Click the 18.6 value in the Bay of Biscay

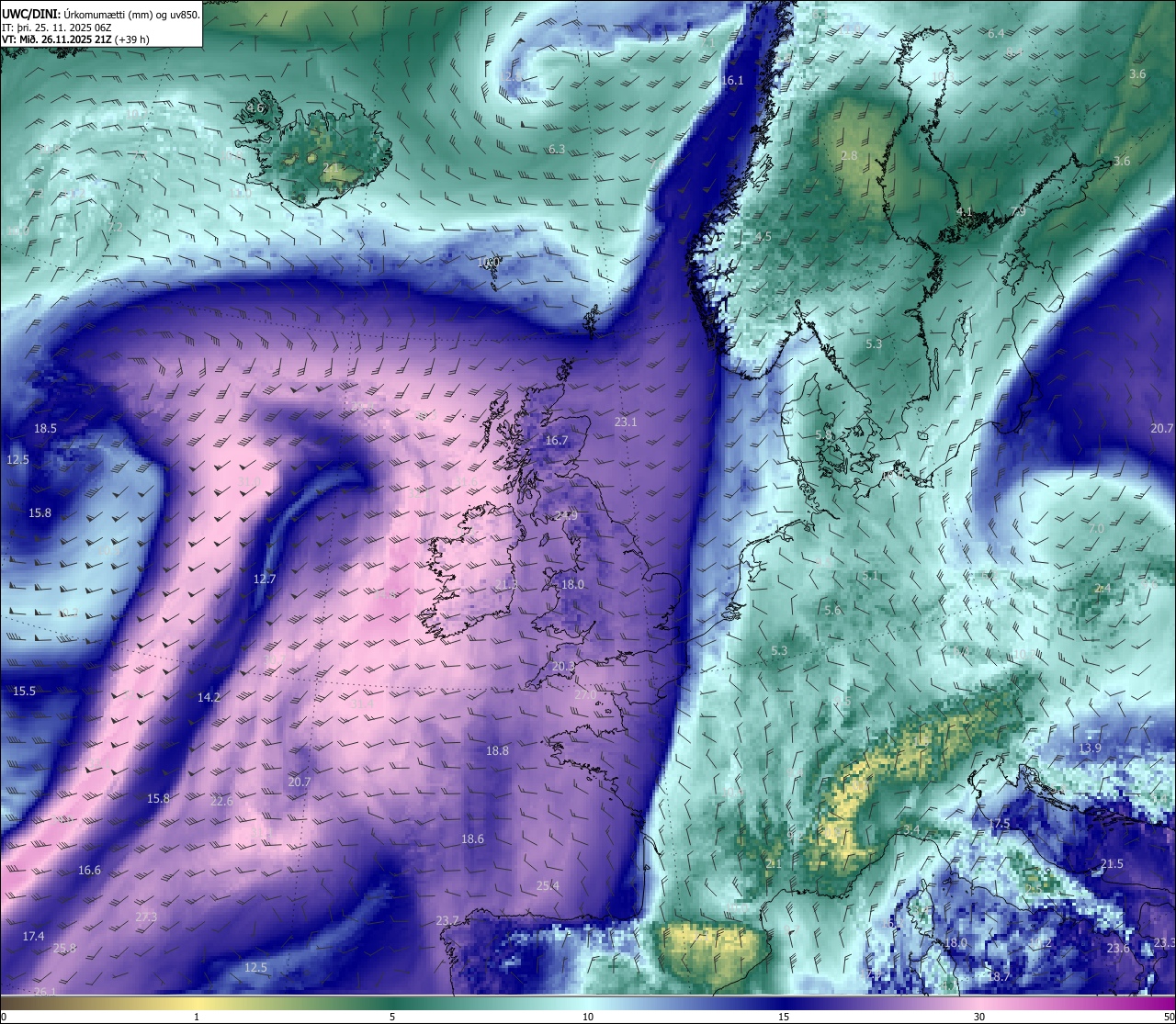(x=472, y=838)
